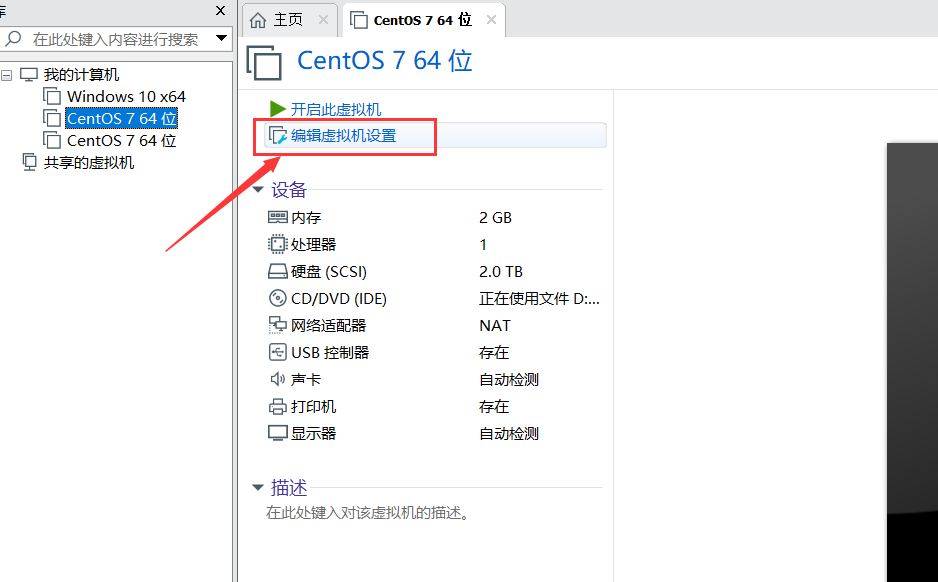The width and height of the screenshot is (938, 582).
Task: Click the 网络适配器 device label
Action: [x=328, y=325]
